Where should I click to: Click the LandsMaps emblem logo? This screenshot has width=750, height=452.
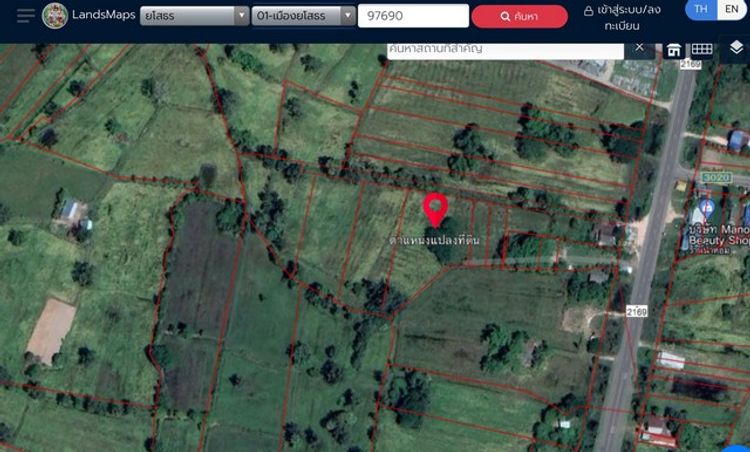click(55, 16)
